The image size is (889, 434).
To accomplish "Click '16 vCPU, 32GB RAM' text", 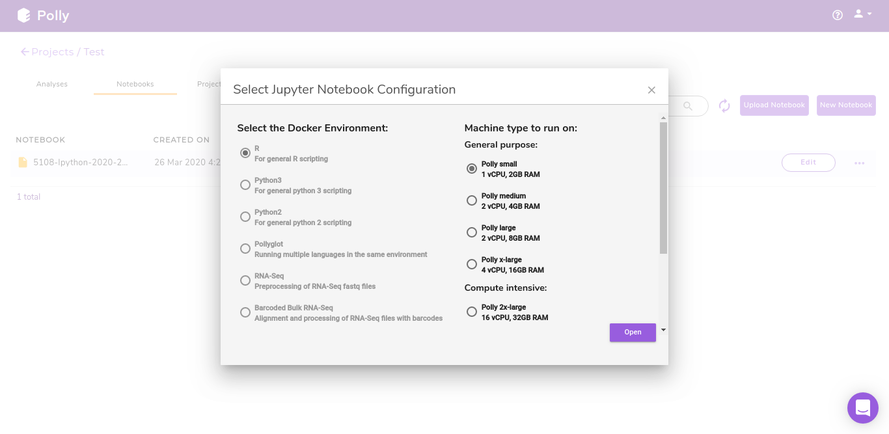I will [515, 318].
